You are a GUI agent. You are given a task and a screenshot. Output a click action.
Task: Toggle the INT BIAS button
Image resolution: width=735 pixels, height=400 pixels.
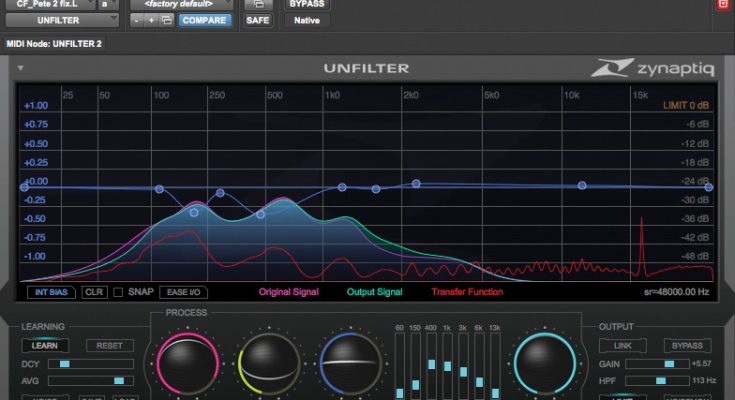click(x=51, y=292)
